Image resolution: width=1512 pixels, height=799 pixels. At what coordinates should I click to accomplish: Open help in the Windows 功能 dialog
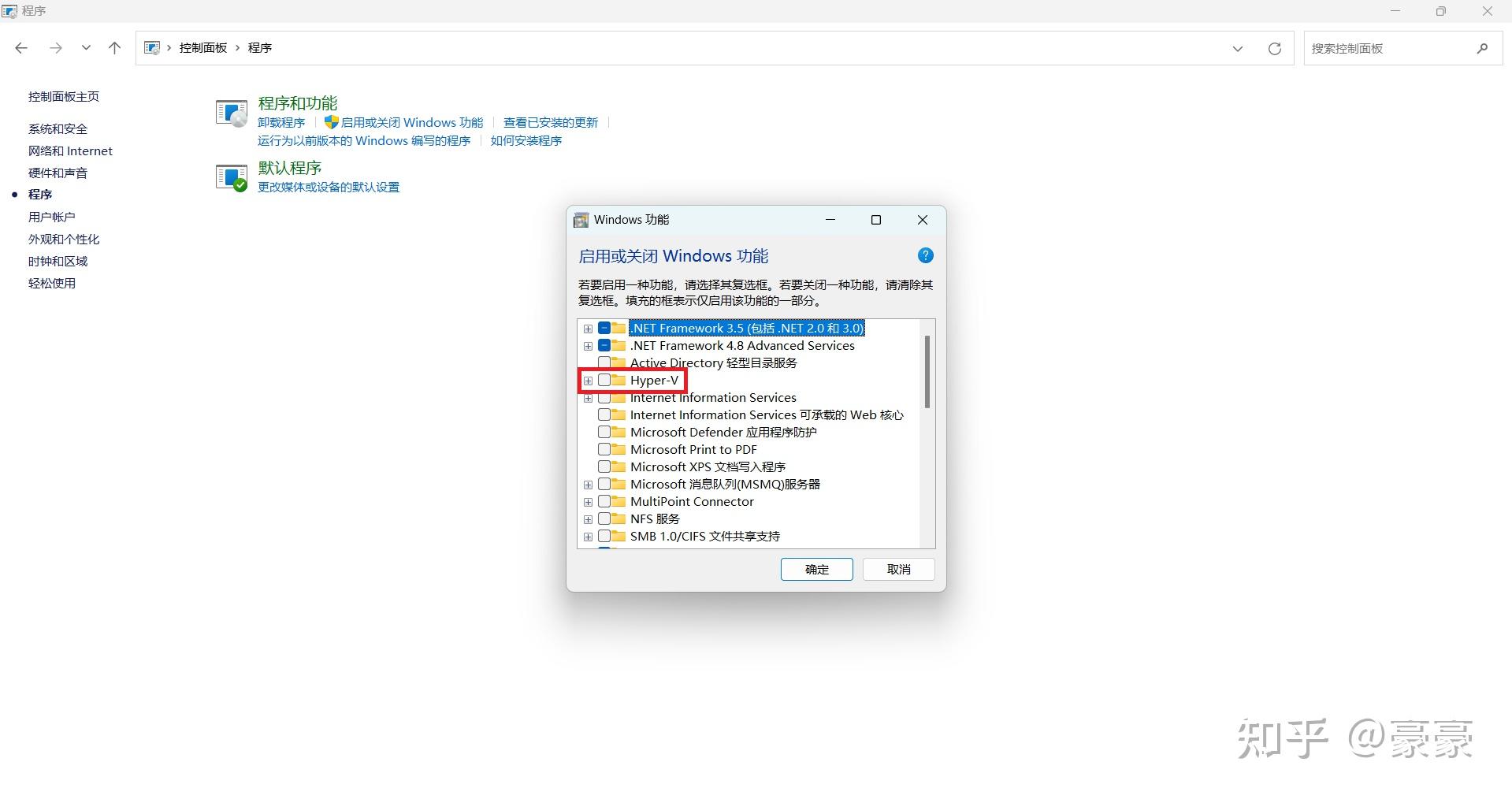click(926, 255)
